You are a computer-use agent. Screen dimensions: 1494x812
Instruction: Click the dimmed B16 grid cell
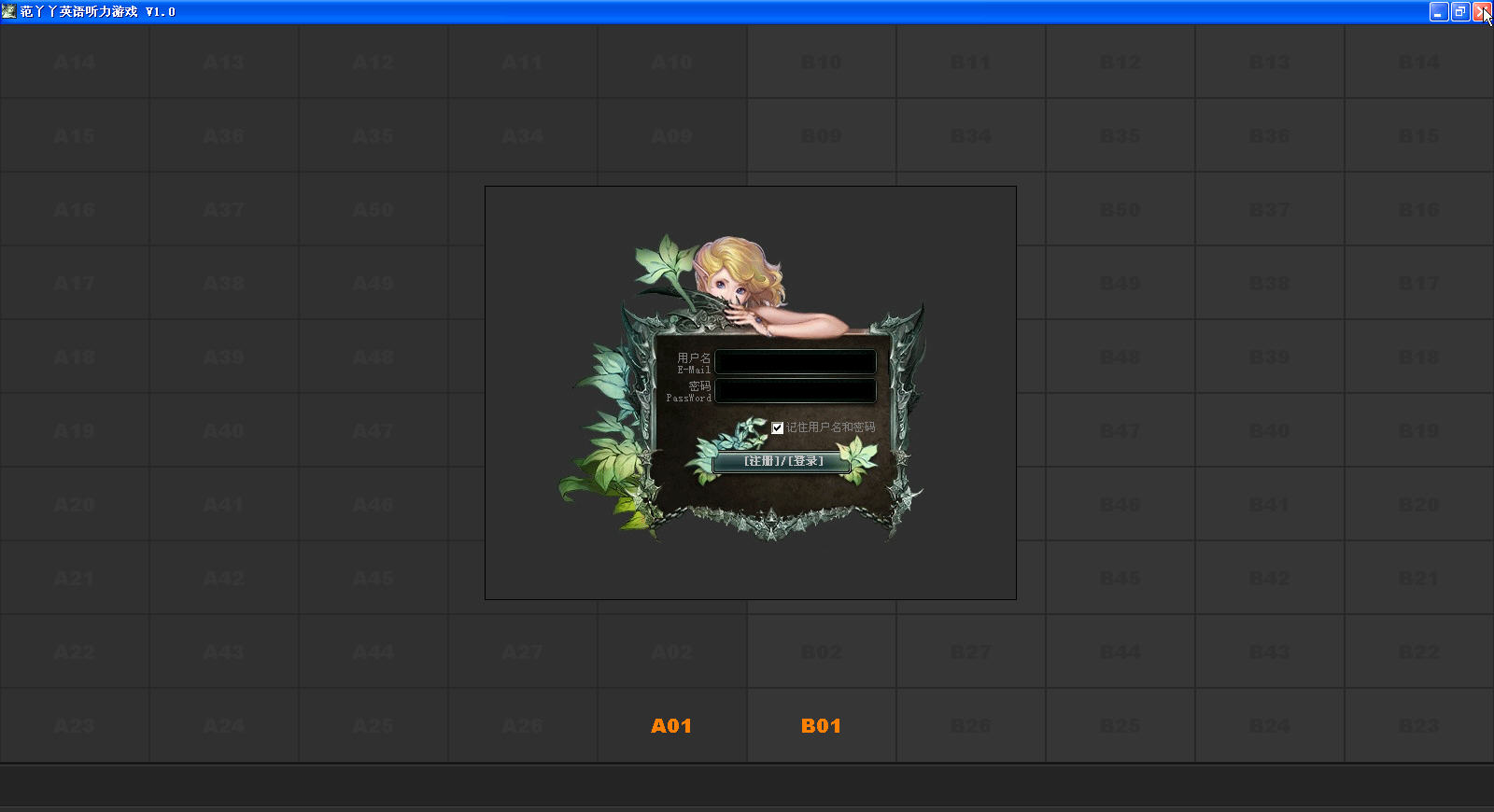coord(1419,209)
